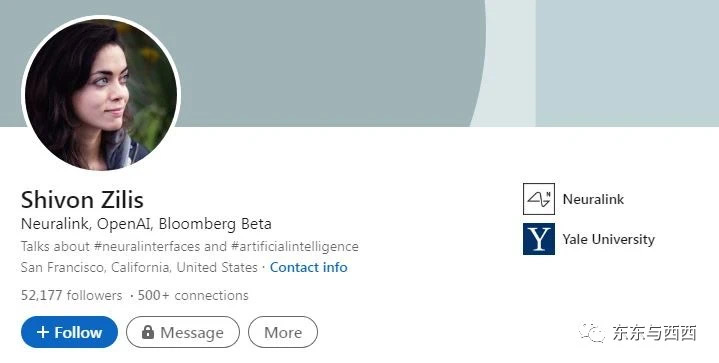View the 52,177 followers count

click(72, 295)
